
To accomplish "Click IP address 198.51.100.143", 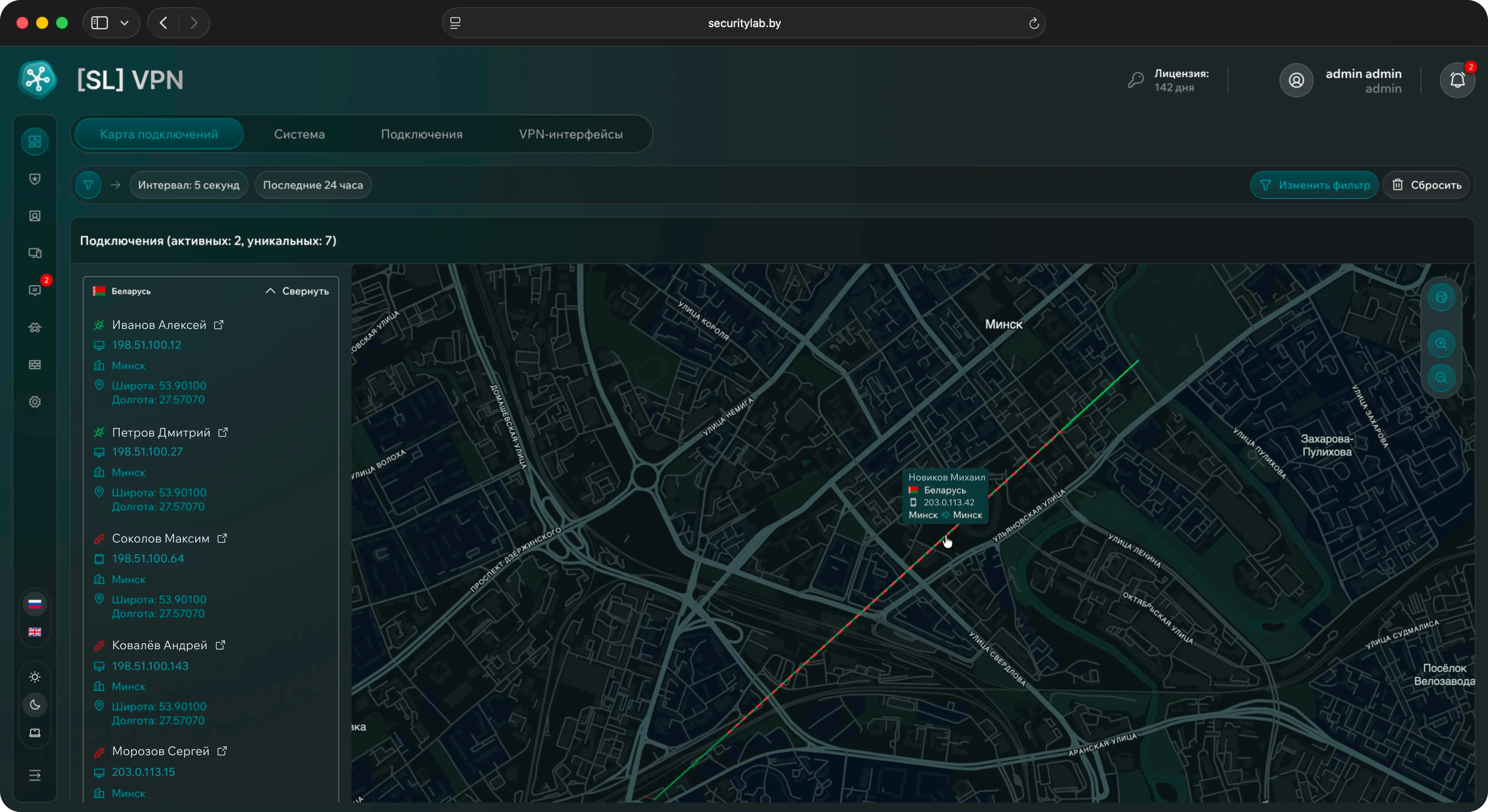I will [x=150, y=666].
